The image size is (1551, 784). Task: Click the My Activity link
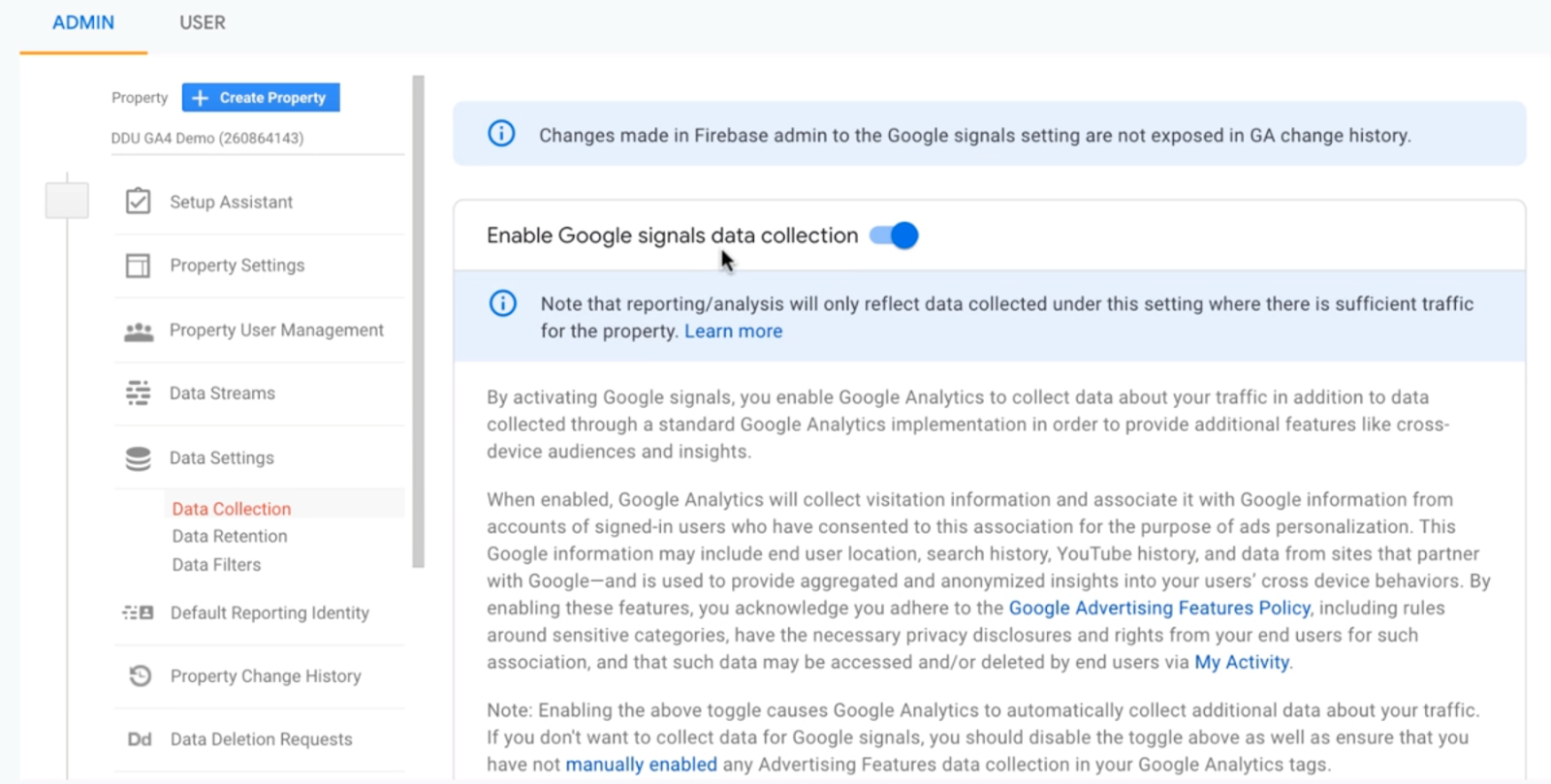1242,662
